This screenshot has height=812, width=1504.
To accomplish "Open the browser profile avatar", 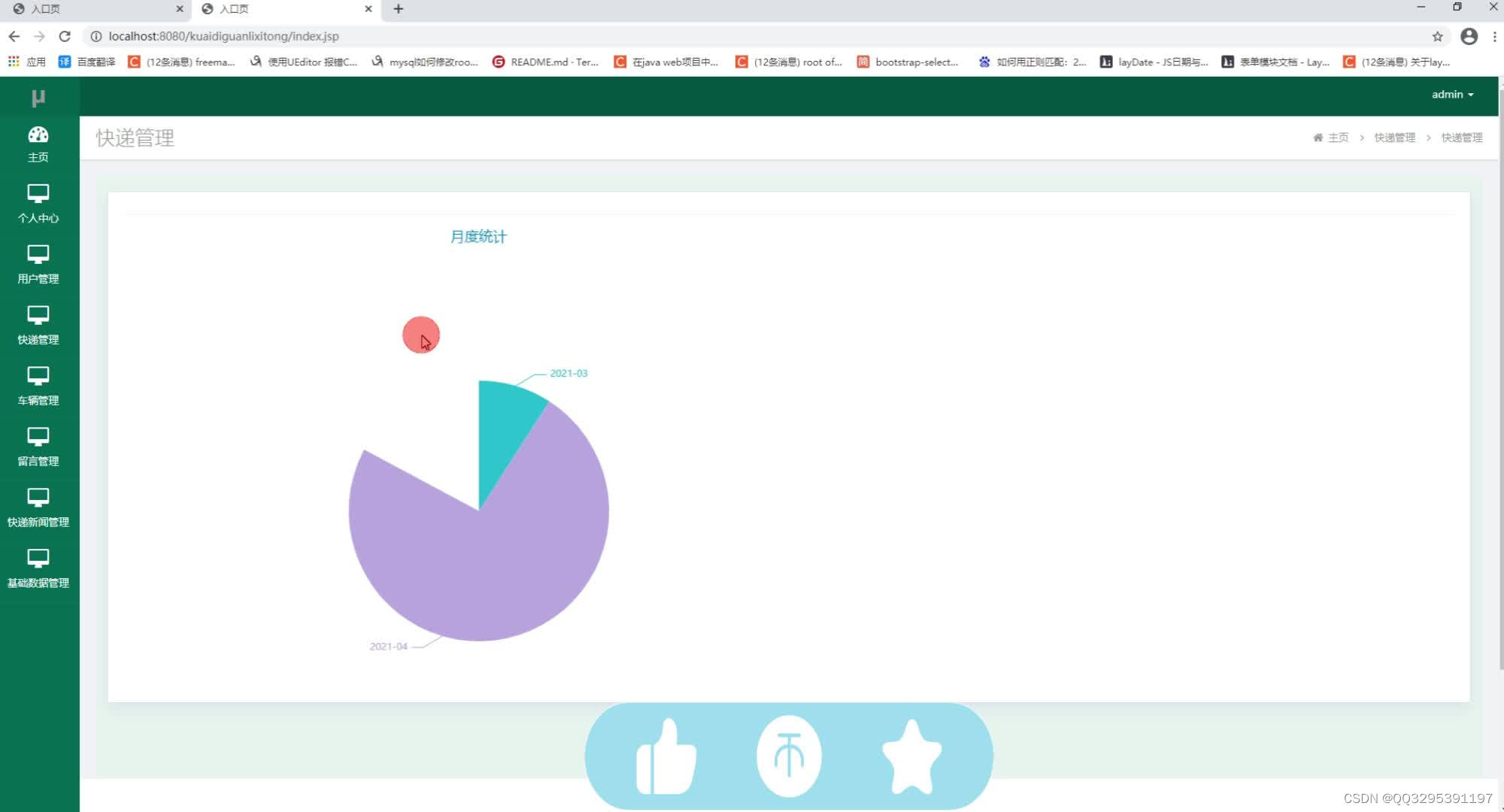I will coord(1469,36).
